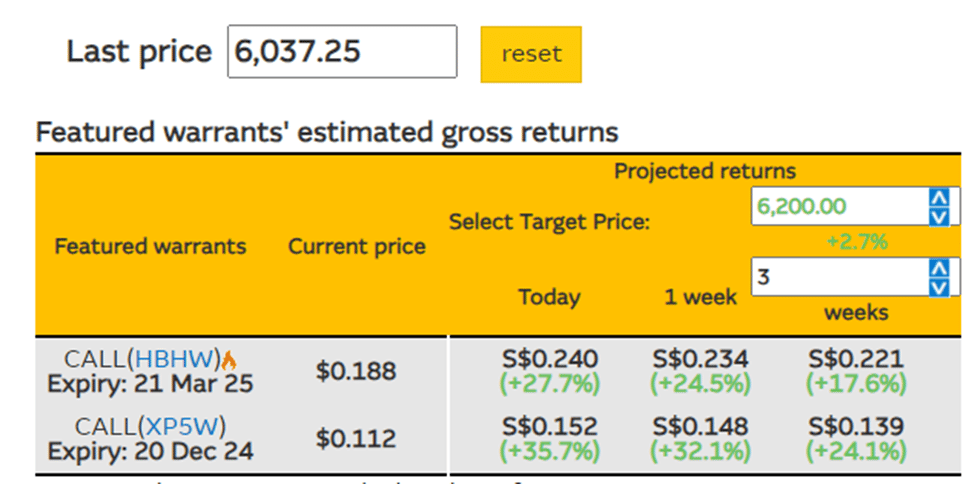Click XP5W 1 week projection S$0.148
The height and width of the screenshot is (484, 975).
point(700,427)
